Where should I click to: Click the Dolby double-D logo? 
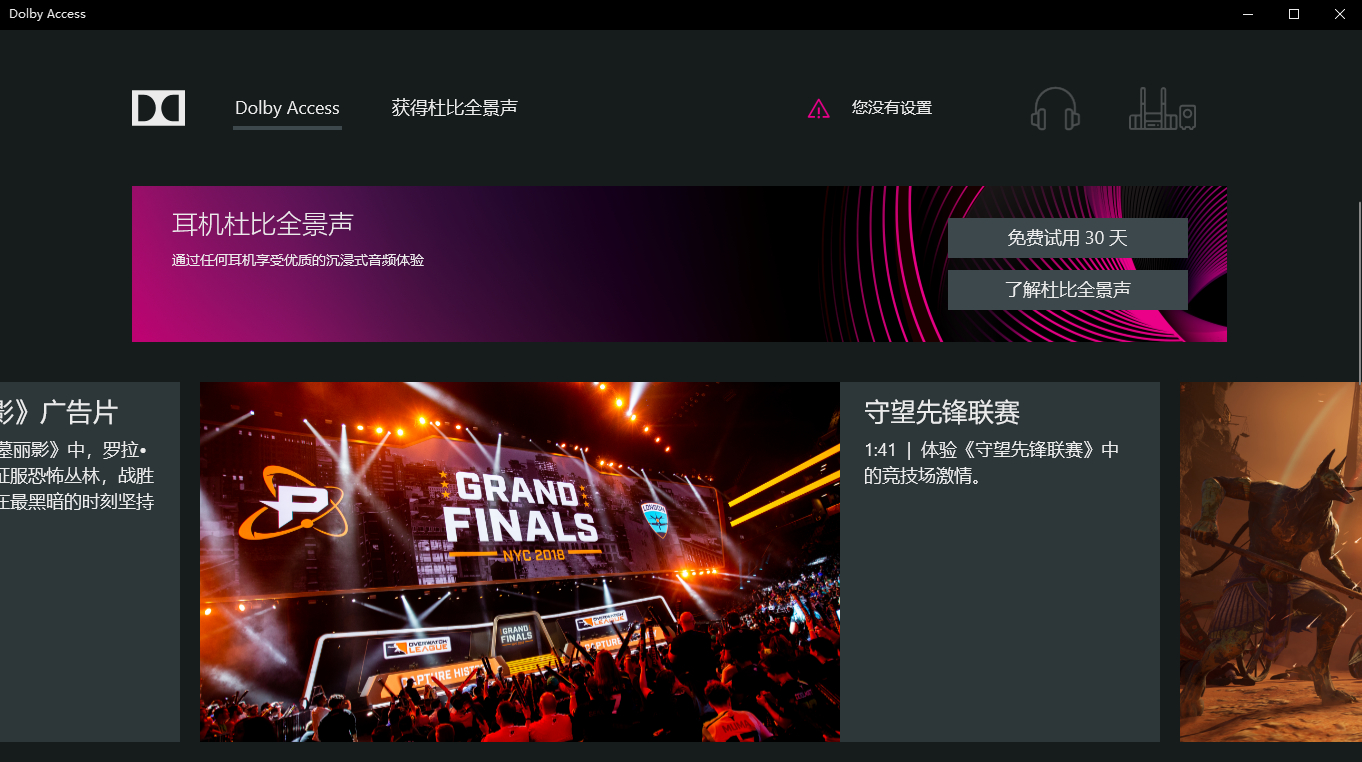click(158, 108)
